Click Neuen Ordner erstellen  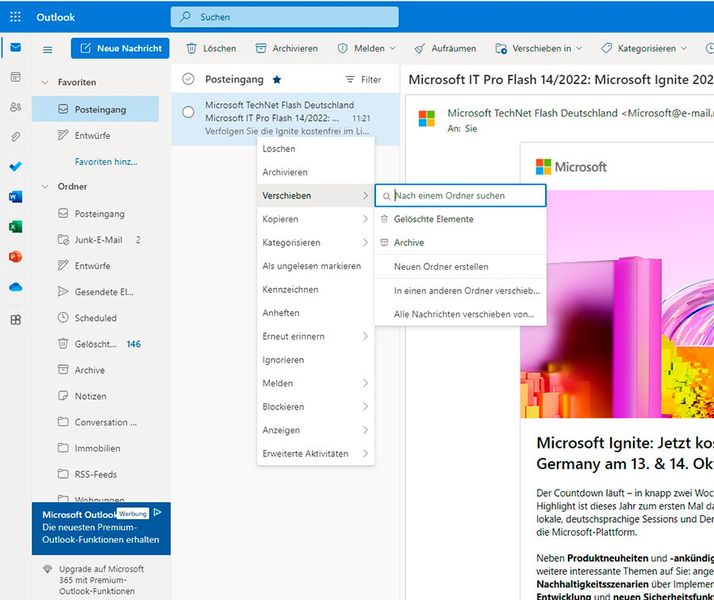[x=460, y=267]
